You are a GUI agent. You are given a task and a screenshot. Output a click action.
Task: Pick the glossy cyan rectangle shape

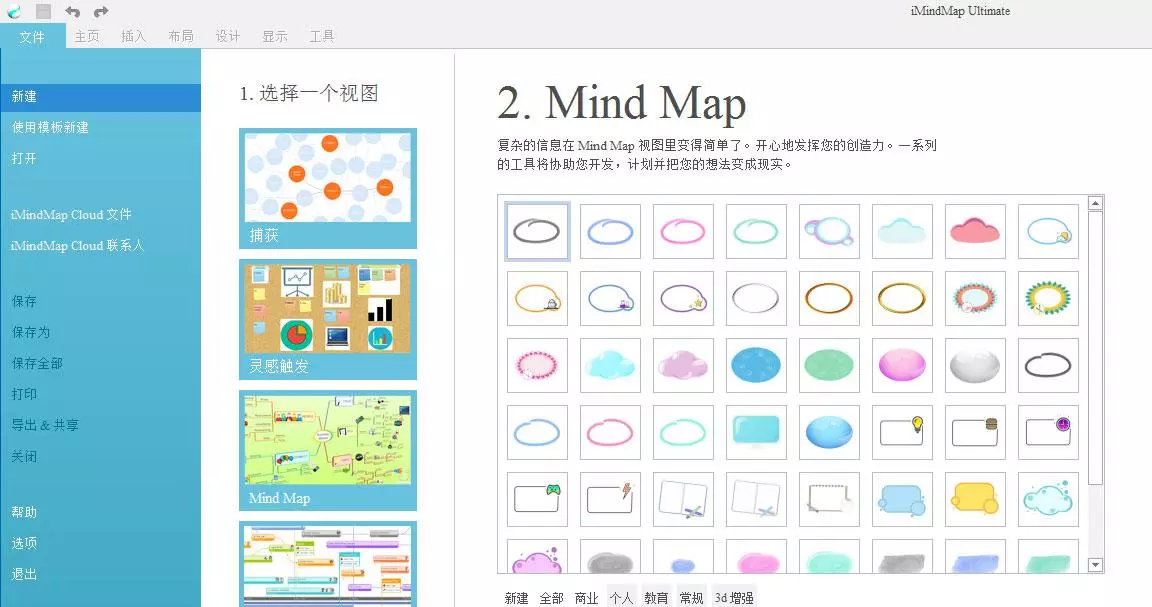756,432
